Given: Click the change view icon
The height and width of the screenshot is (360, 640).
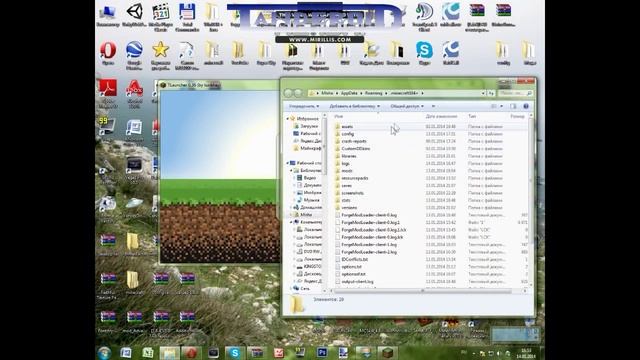Looking at the screenshot, I should [494, 106].
